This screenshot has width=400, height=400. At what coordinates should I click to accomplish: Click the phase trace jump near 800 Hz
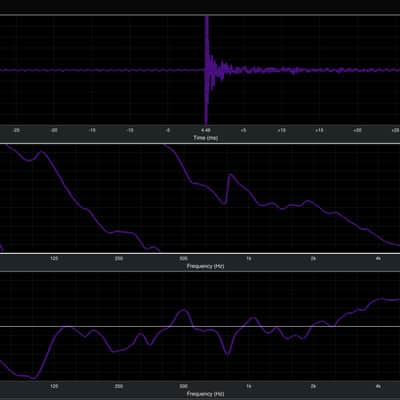tap(228, 189)
